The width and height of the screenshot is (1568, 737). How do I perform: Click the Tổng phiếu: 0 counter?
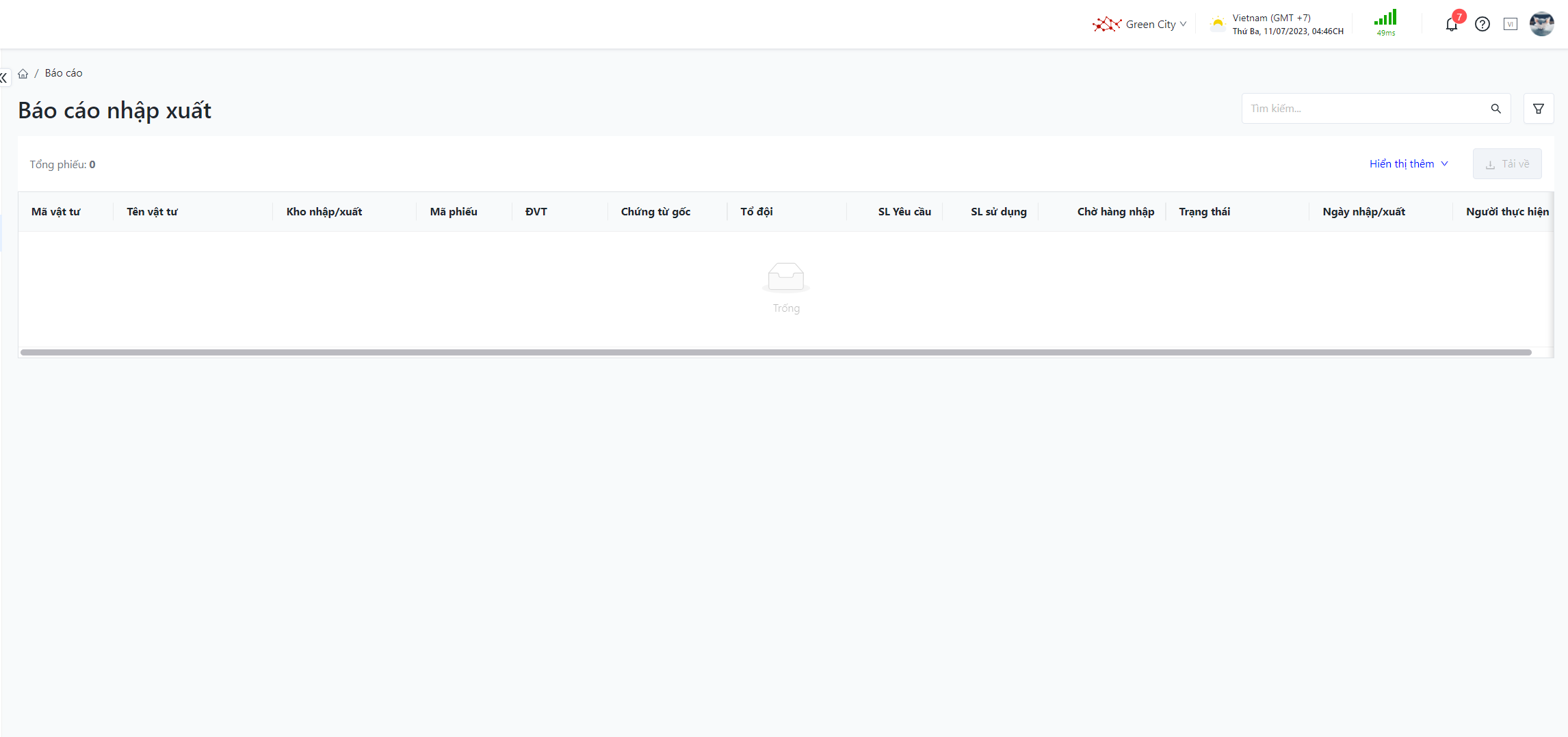62,165
